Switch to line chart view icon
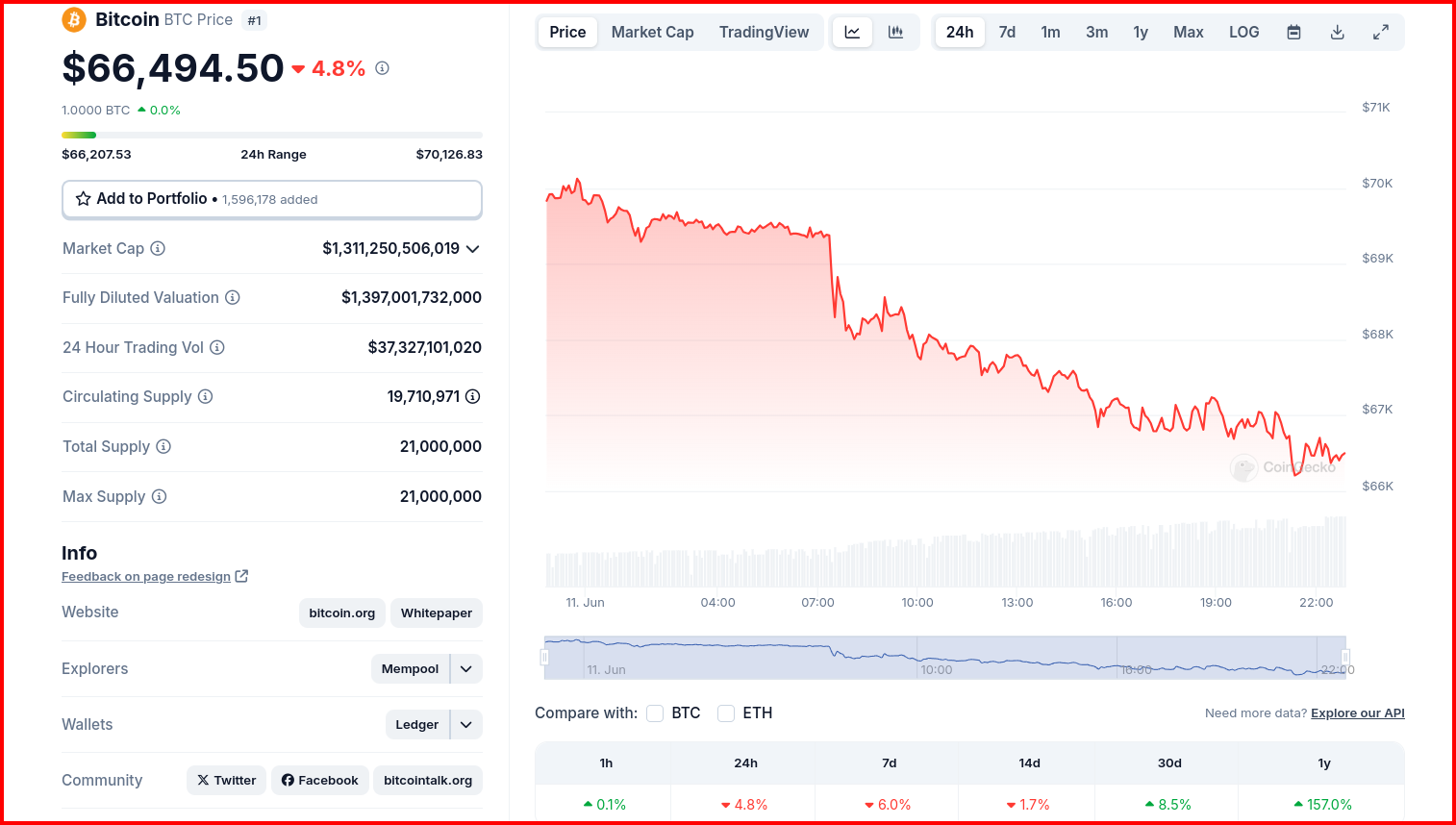This screenshot has width=1456, height=825. point(852,32)
